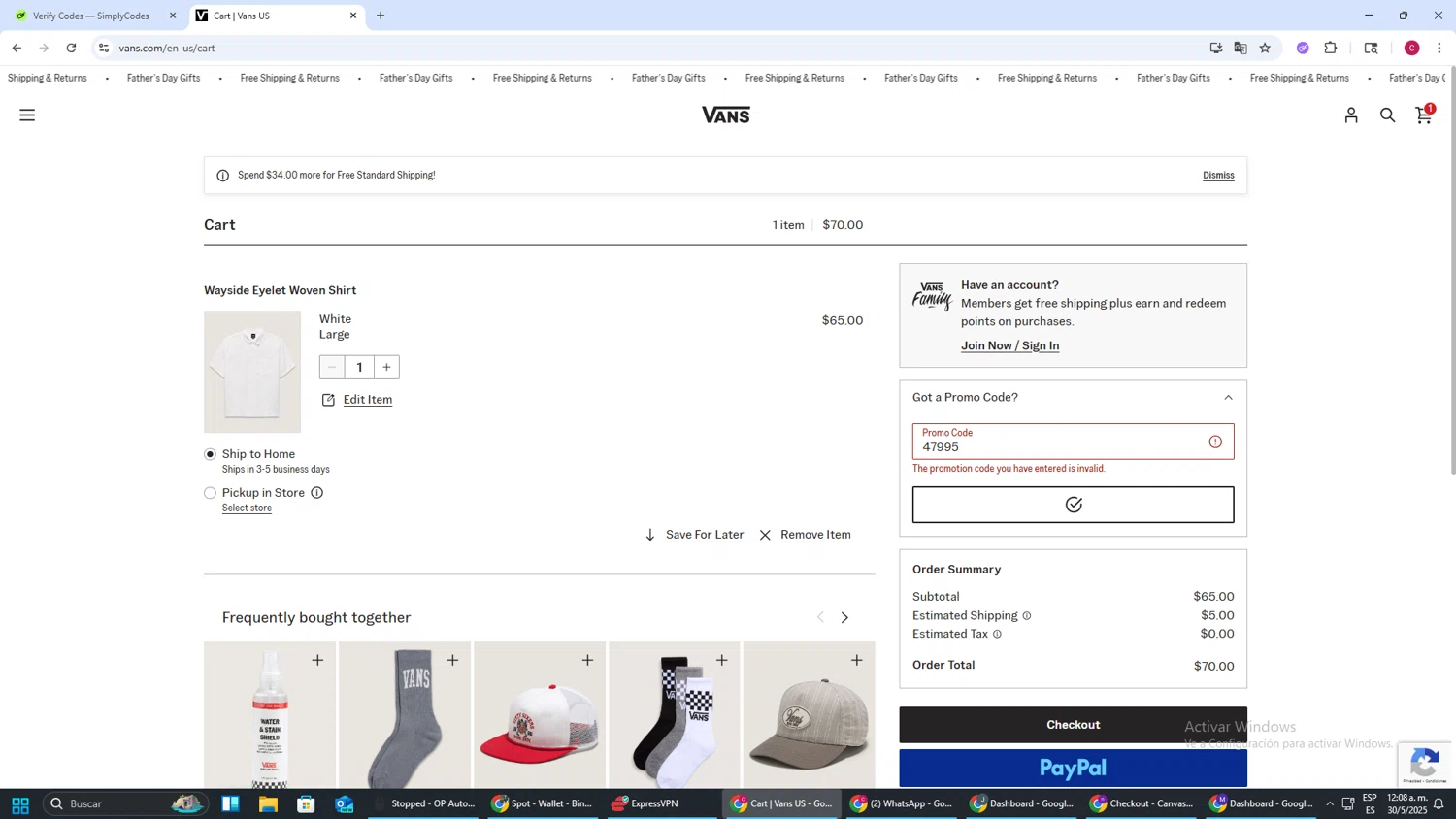Open the hamburger navigation menu
This screenshot has height=819, width=1456.
tap(27, 115)
